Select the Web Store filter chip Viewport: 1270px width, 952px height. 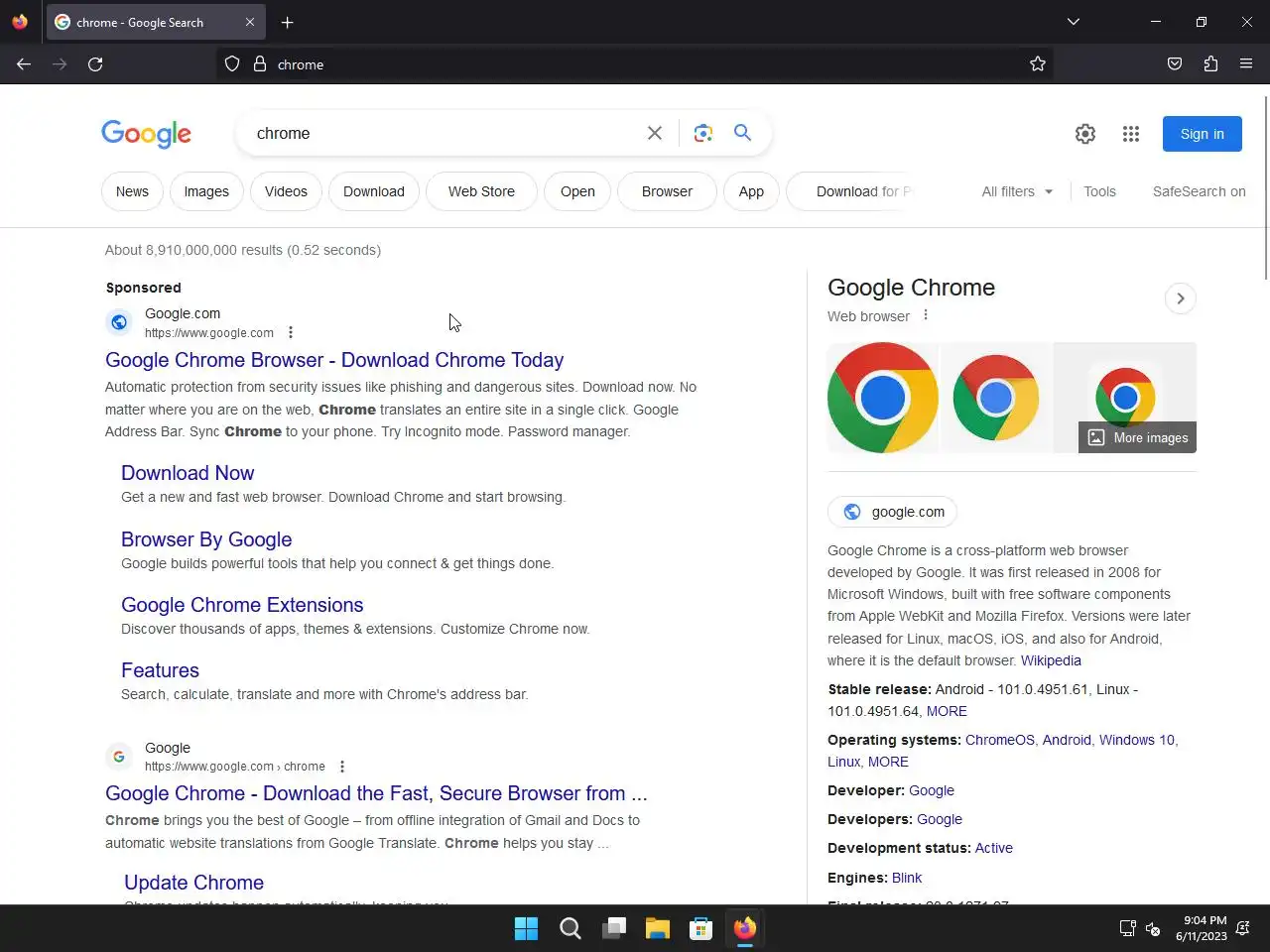pos(481,191)
